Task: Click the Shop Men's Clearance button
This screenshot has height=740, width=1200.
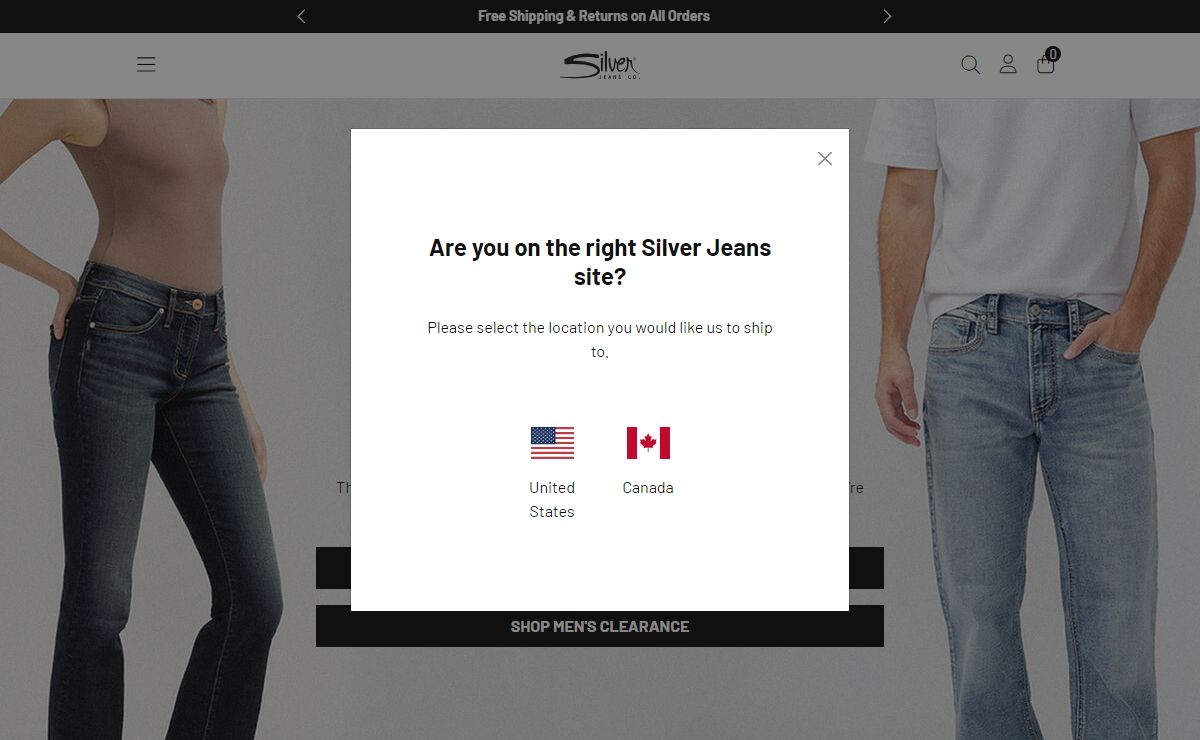Action: click(x=600, y=626)
